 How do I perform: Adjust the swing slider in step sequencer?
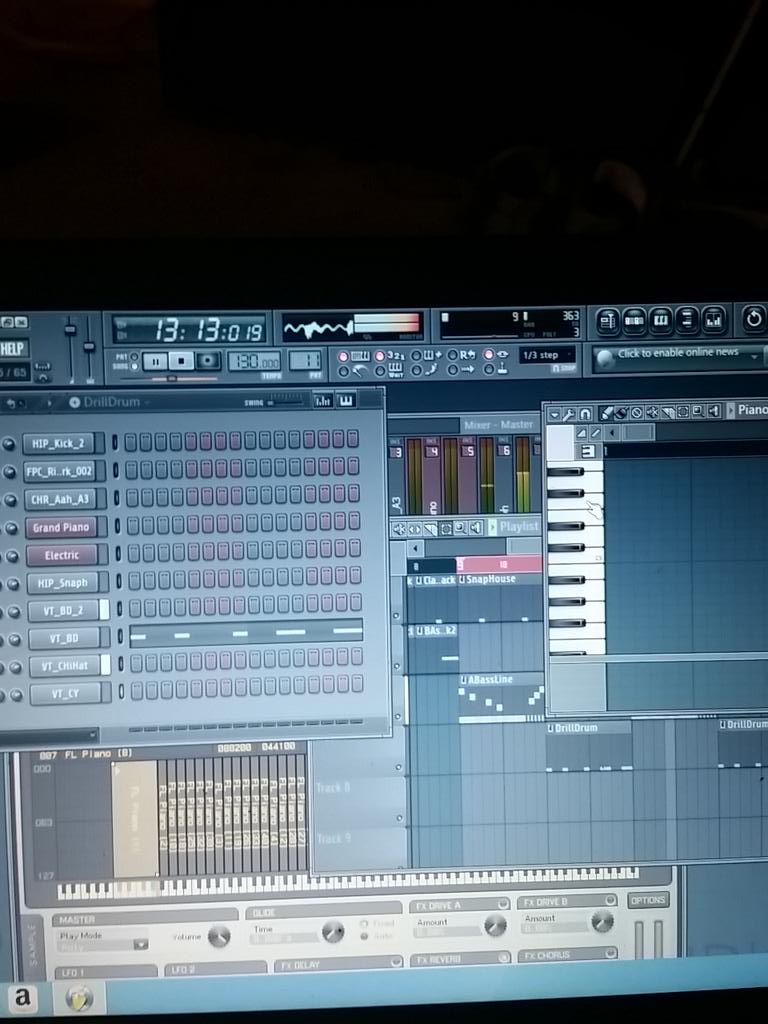[x=284, y=402]
